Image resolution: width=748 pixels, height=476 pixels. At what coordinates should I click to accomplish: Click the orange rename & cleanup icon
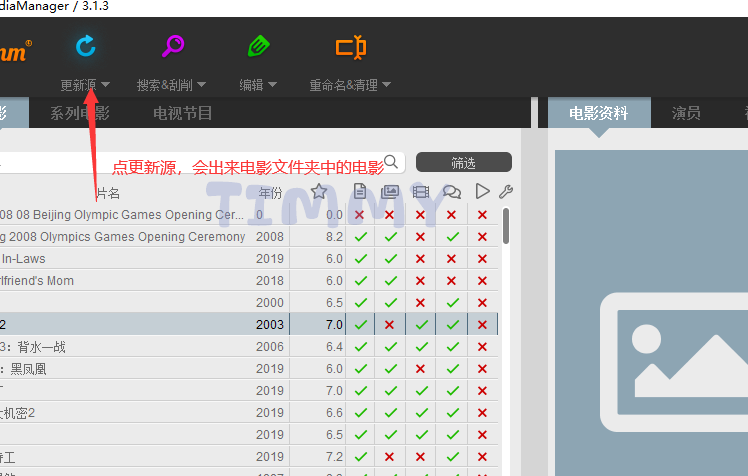(351, 47)
